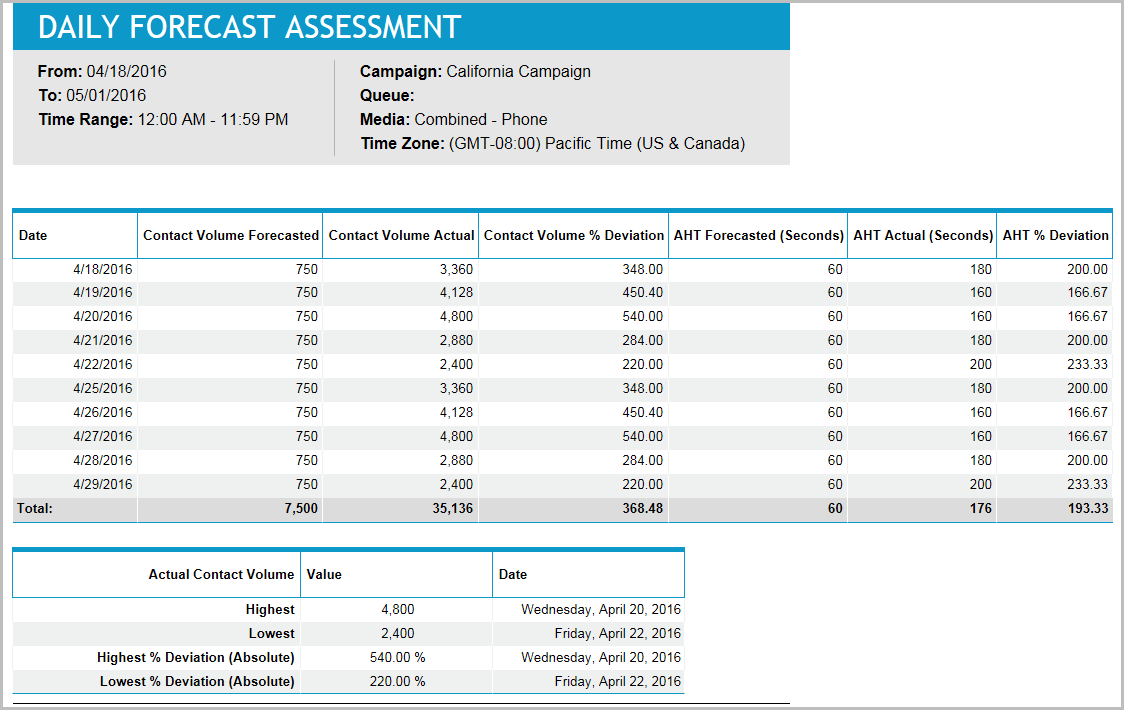Click Wednesday, April 20, 2016 date entry
Screen dimensions: 1124x710
point(600,609)
